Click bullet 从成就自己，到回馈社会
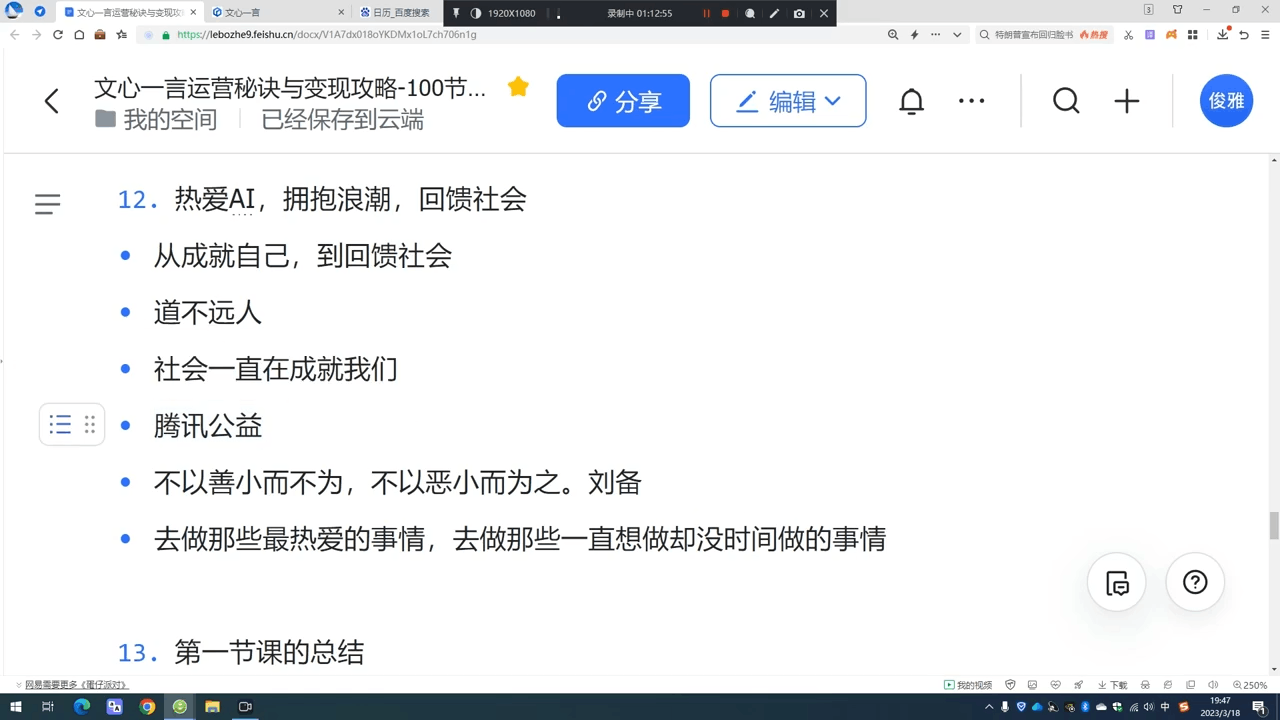 click(303, 256)
